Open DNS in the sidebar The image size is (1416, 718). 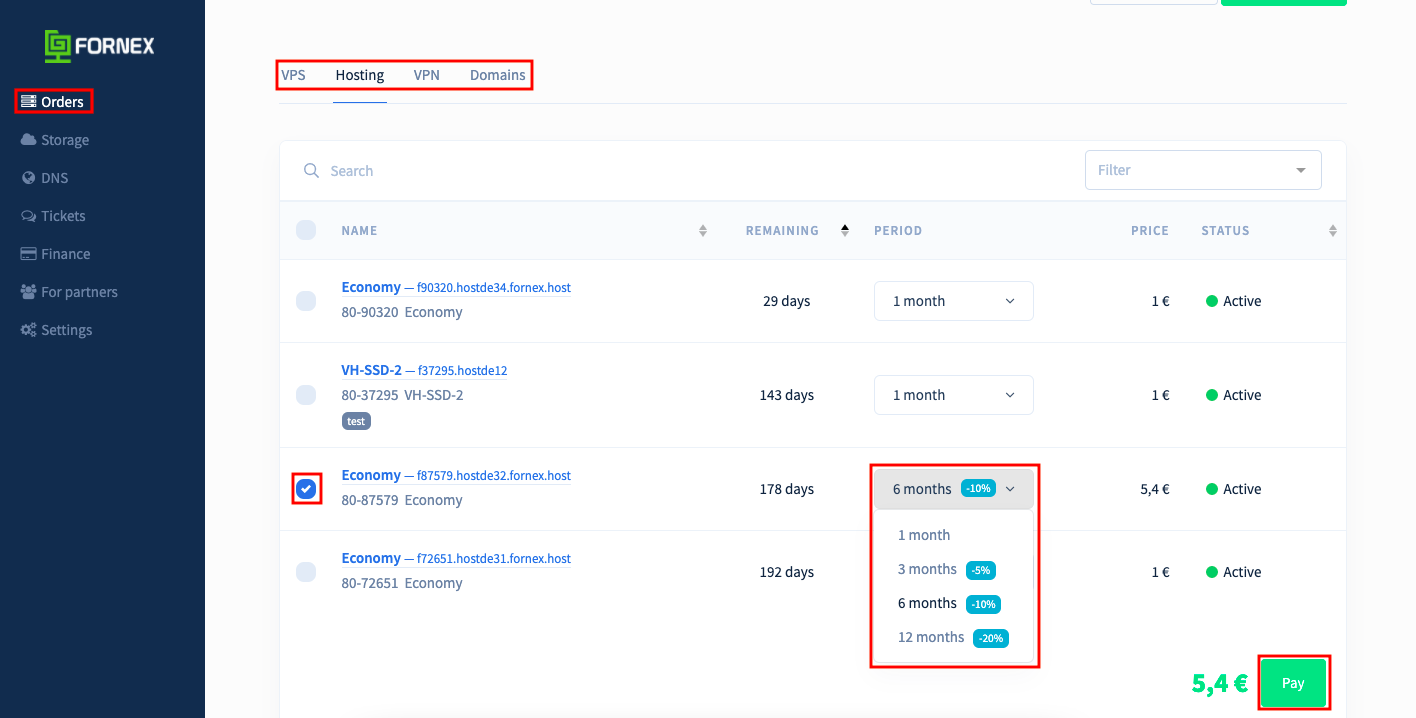click(x=45, y=178)
